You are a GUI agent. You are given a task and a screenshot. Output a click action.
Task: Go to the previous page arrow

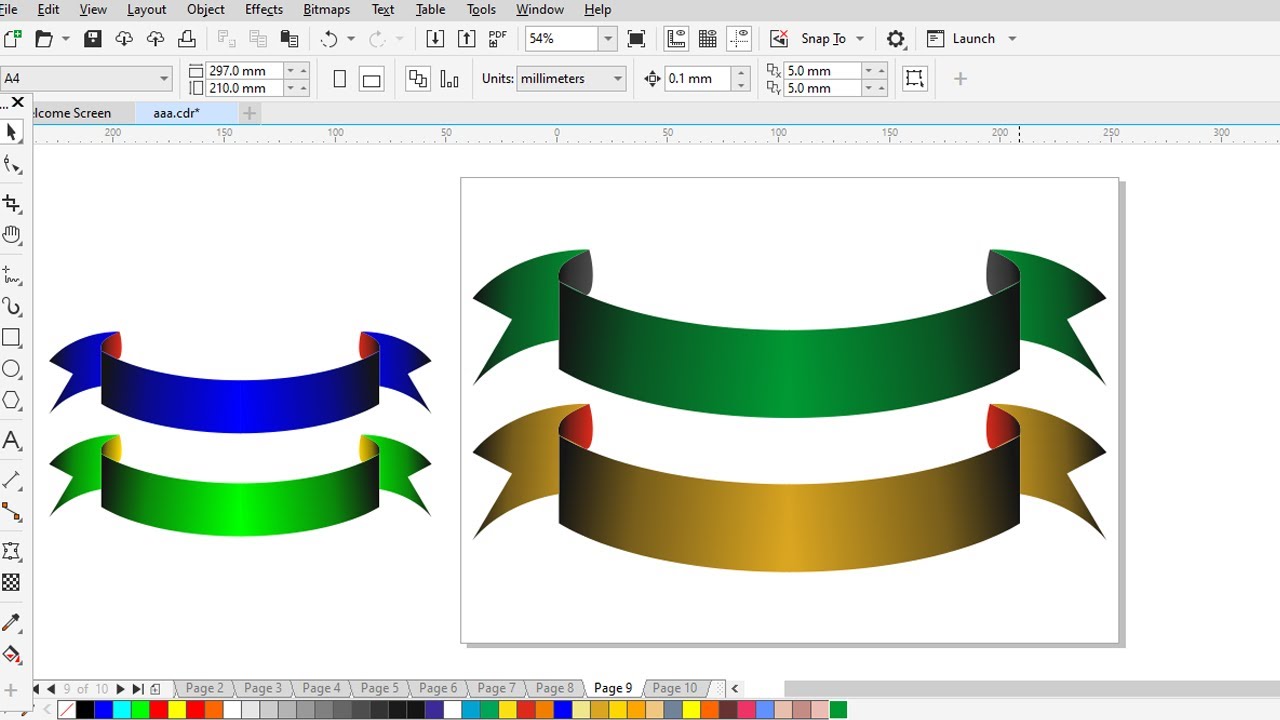pos(51,689)
